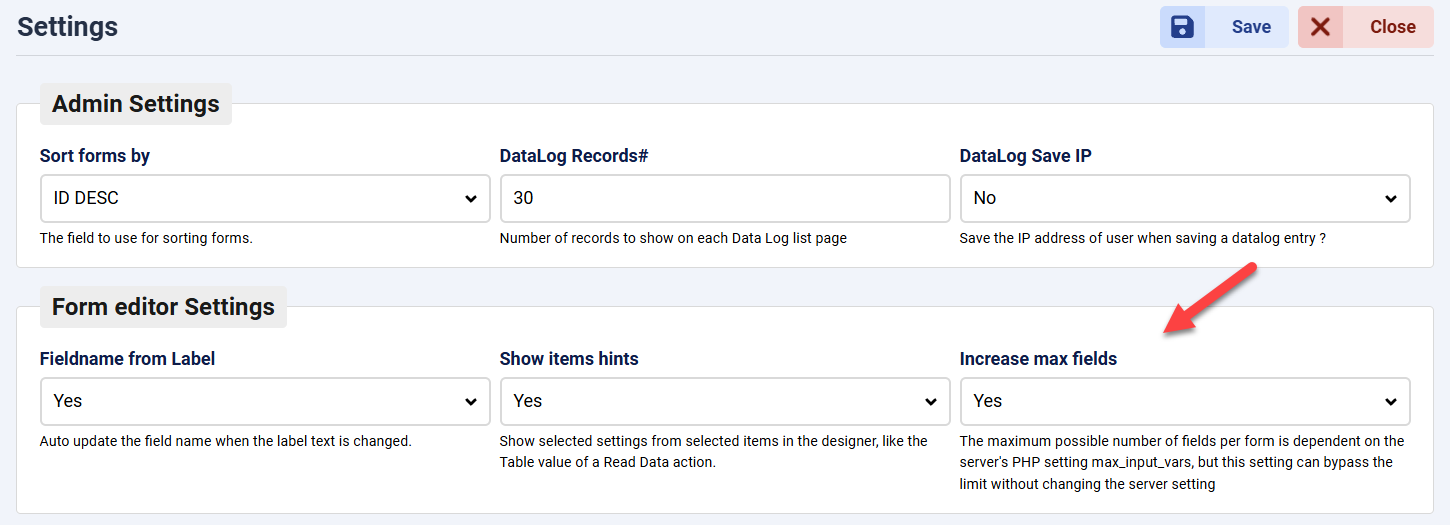Click the floppy disk Save icon
Viewport: 1450px width, 525px height.
1182,27
